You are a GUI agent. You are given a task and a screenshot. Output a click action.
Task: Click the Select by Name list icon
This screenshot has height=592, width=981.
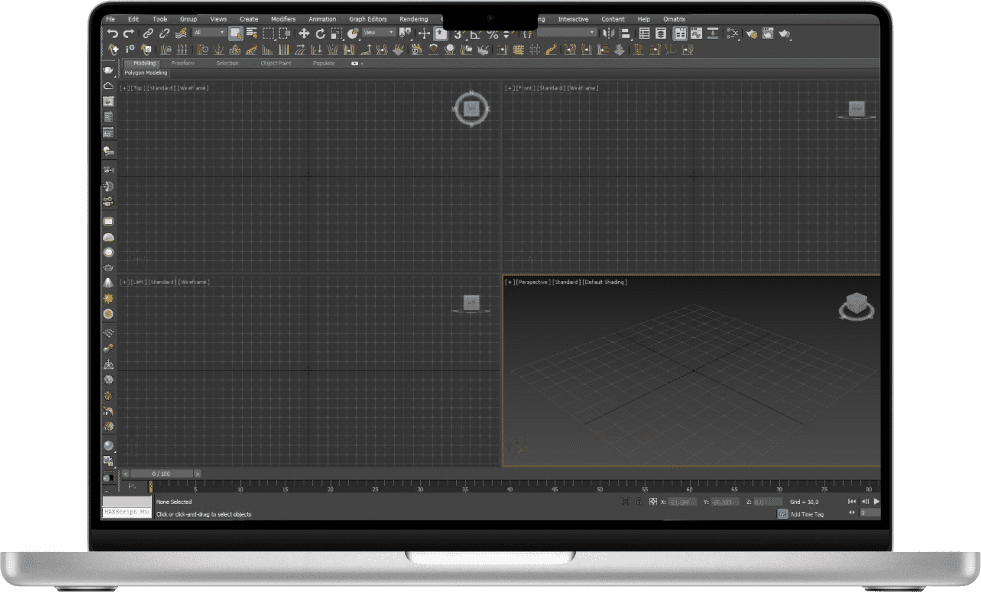pos(251,33)
